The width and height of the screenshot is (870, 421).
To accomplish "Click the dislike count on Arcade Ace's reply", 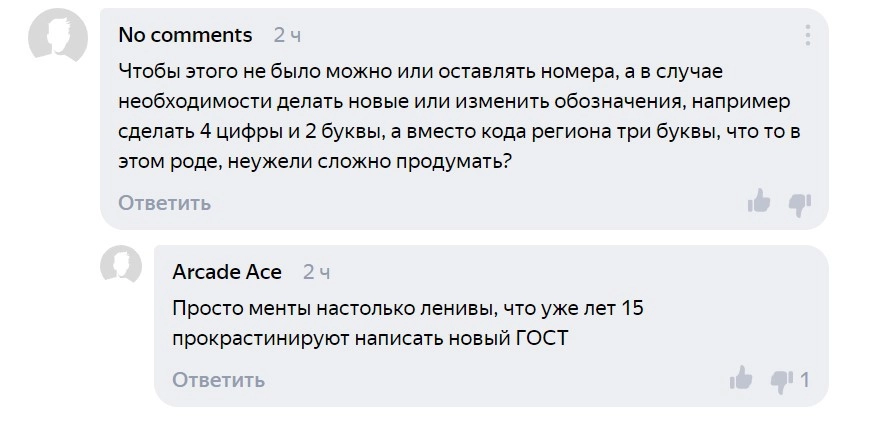I will point(805,380).
